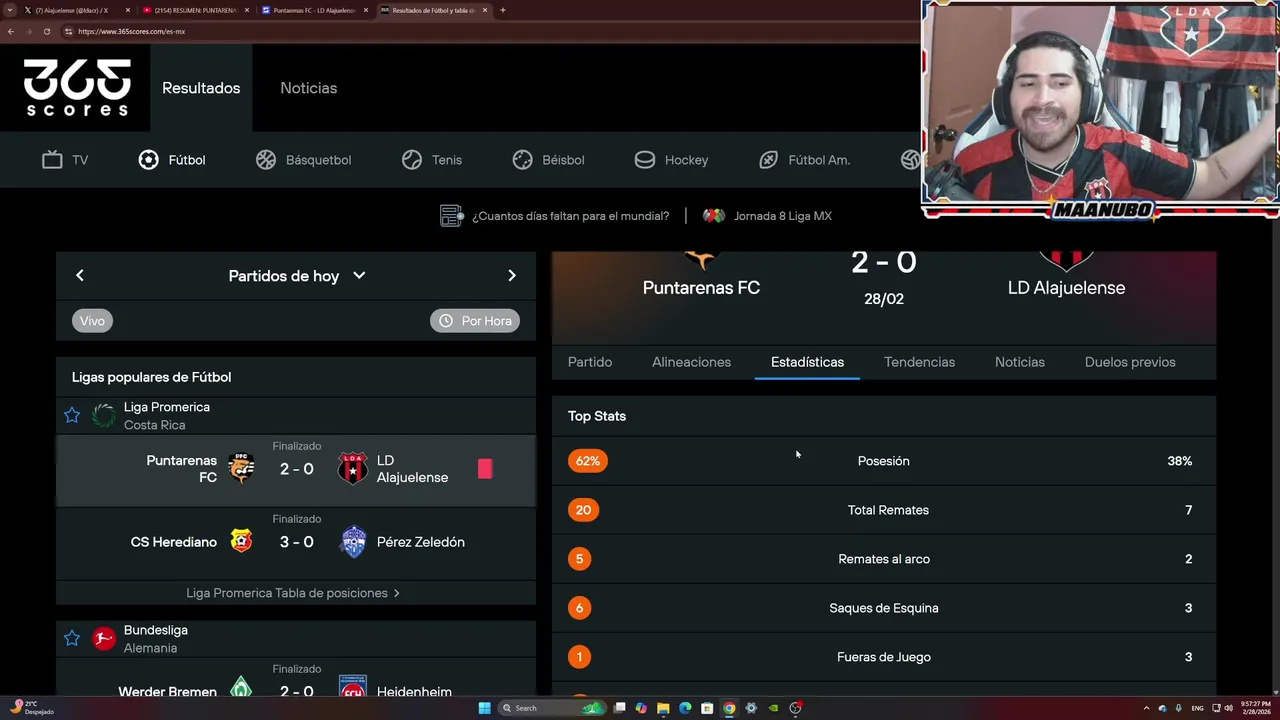This screenshot has height=720, width=1280.
Task: Toggle the Vivo live filter
Action: 92,321
